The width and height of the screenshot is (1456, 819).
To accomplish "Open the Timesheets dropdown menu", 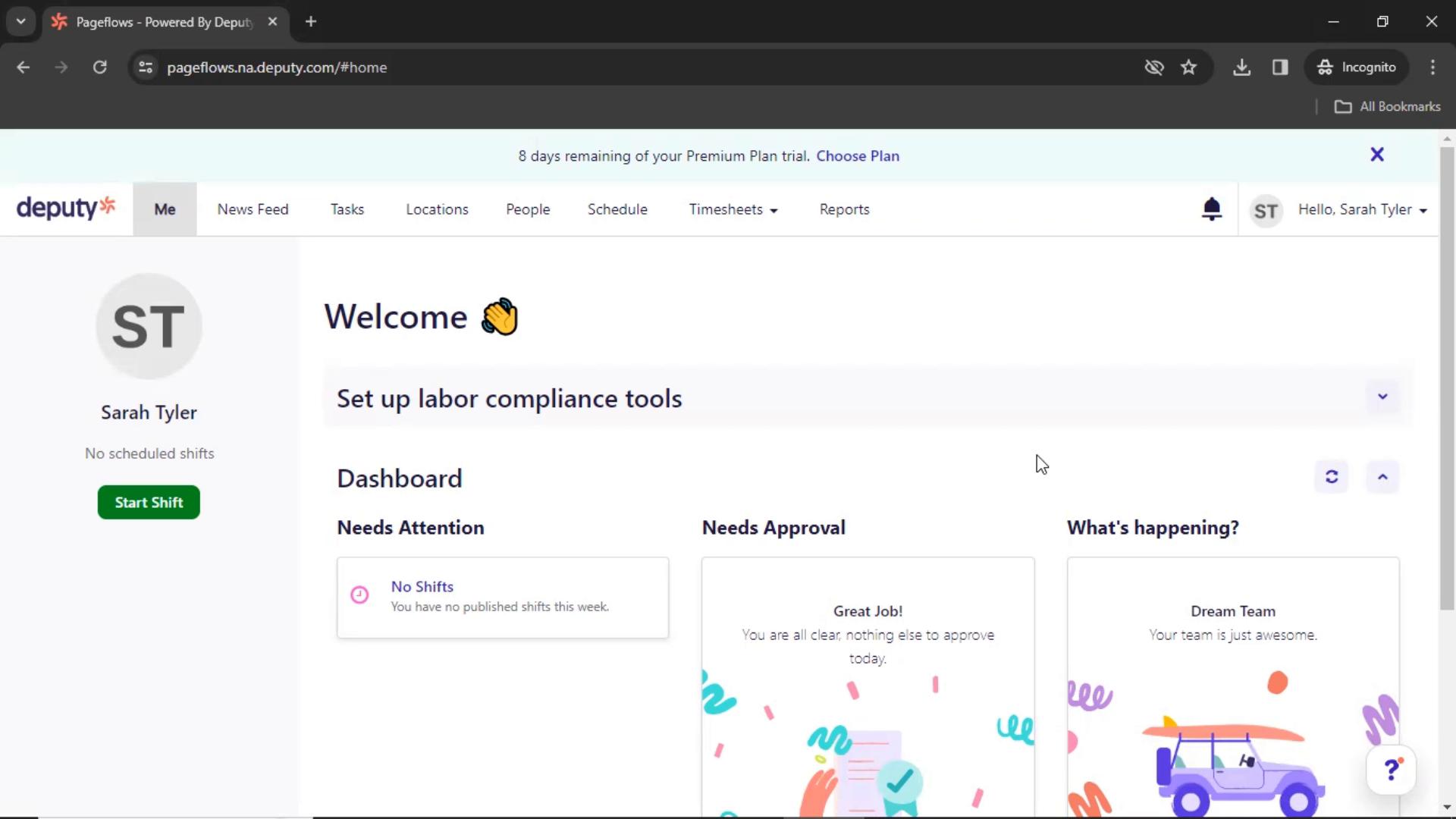I will pyautogui.click(x=733, y=209).
